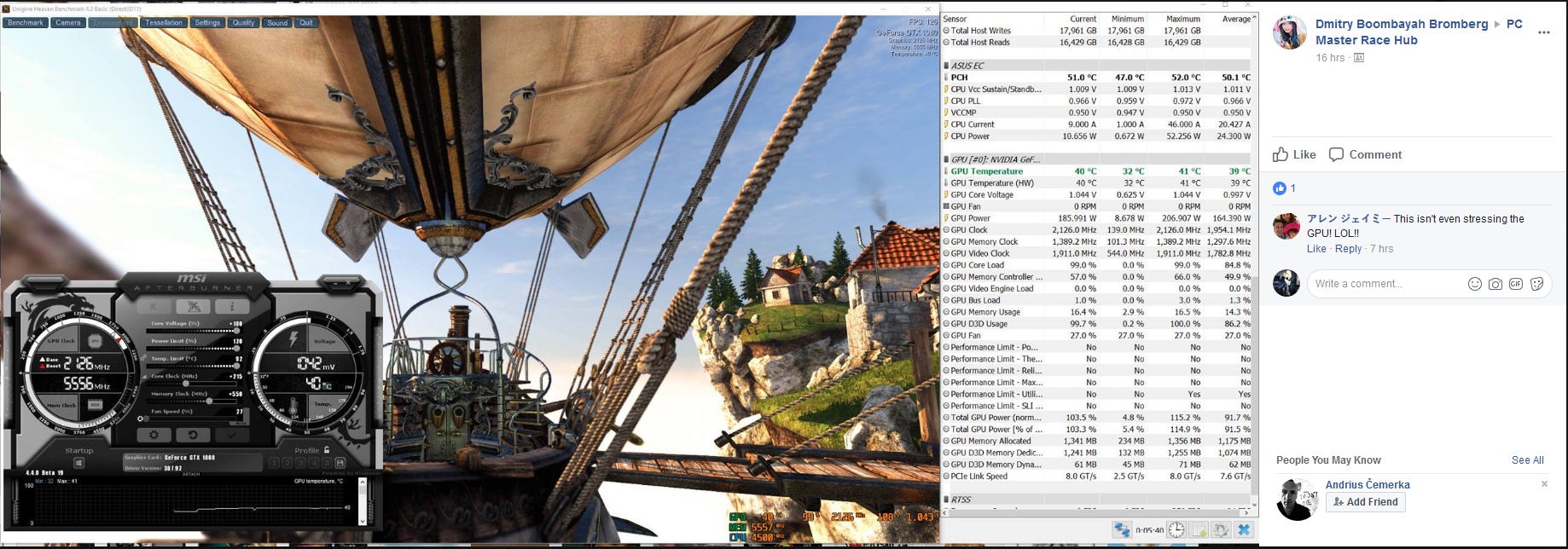The height and width of the screenshot is (549, 1568).
Task: Reset Afterburner settings to default
Action: [194, 435]
